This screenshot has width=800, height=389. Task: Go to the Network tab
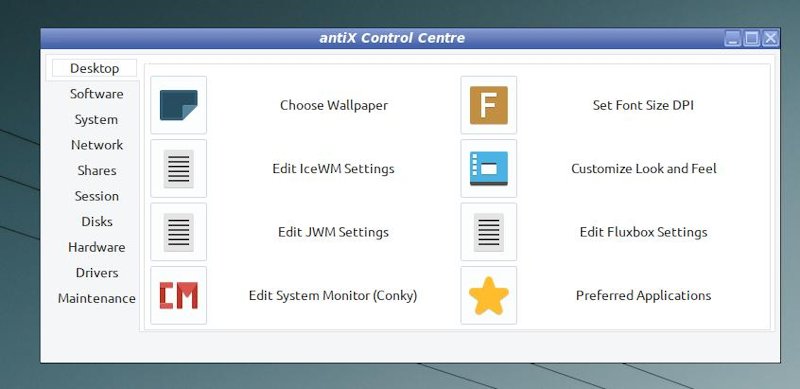[97, 145]
